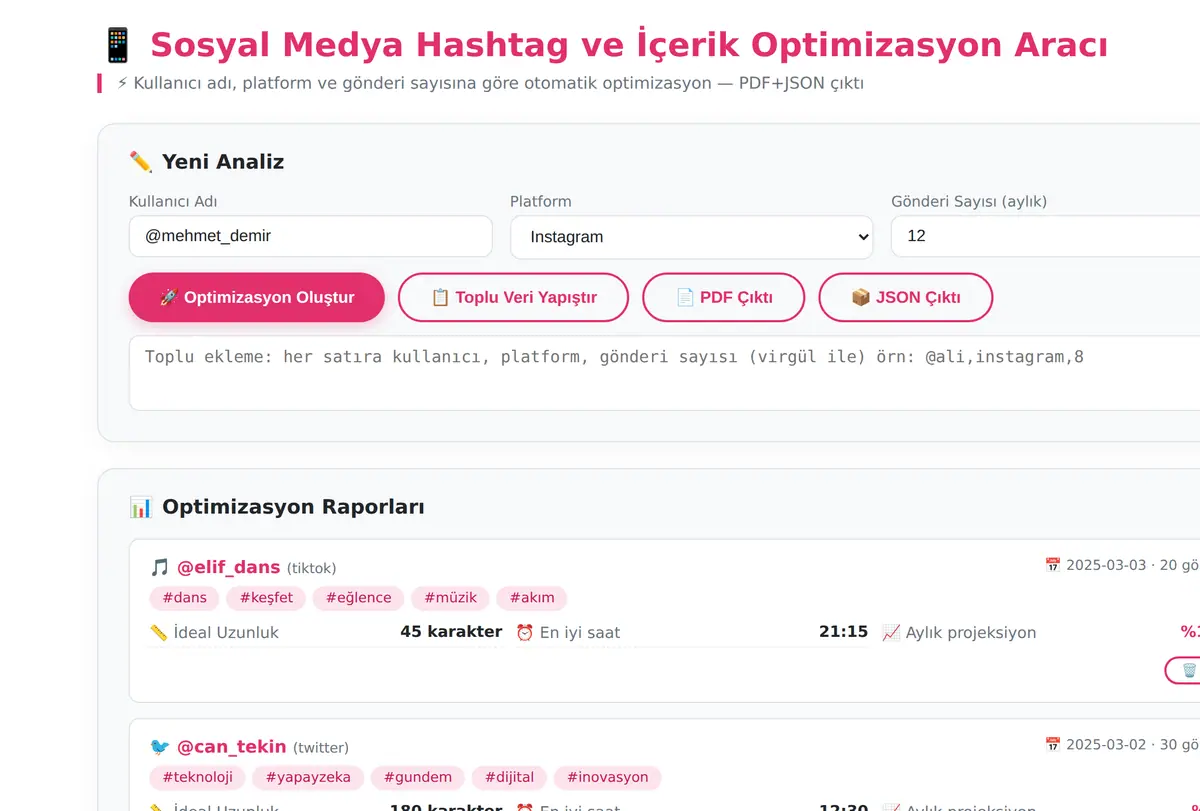Click the Platform field label
This screenshot has width=1200, height=811.
(x=541, y=201)
